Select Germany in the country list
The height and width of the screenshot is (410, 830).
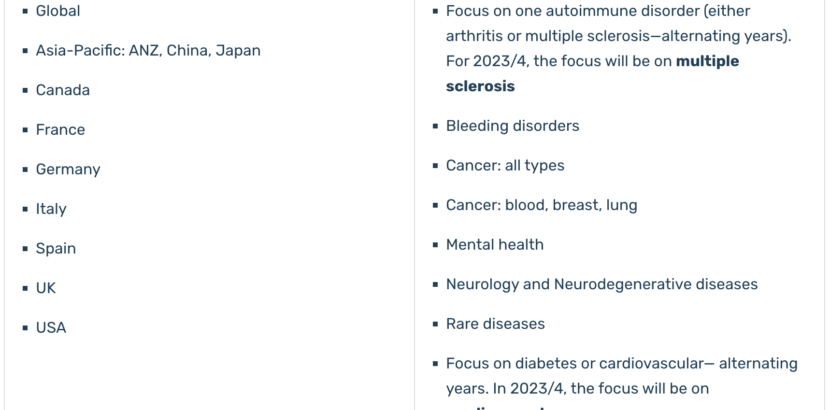[68, 170]
